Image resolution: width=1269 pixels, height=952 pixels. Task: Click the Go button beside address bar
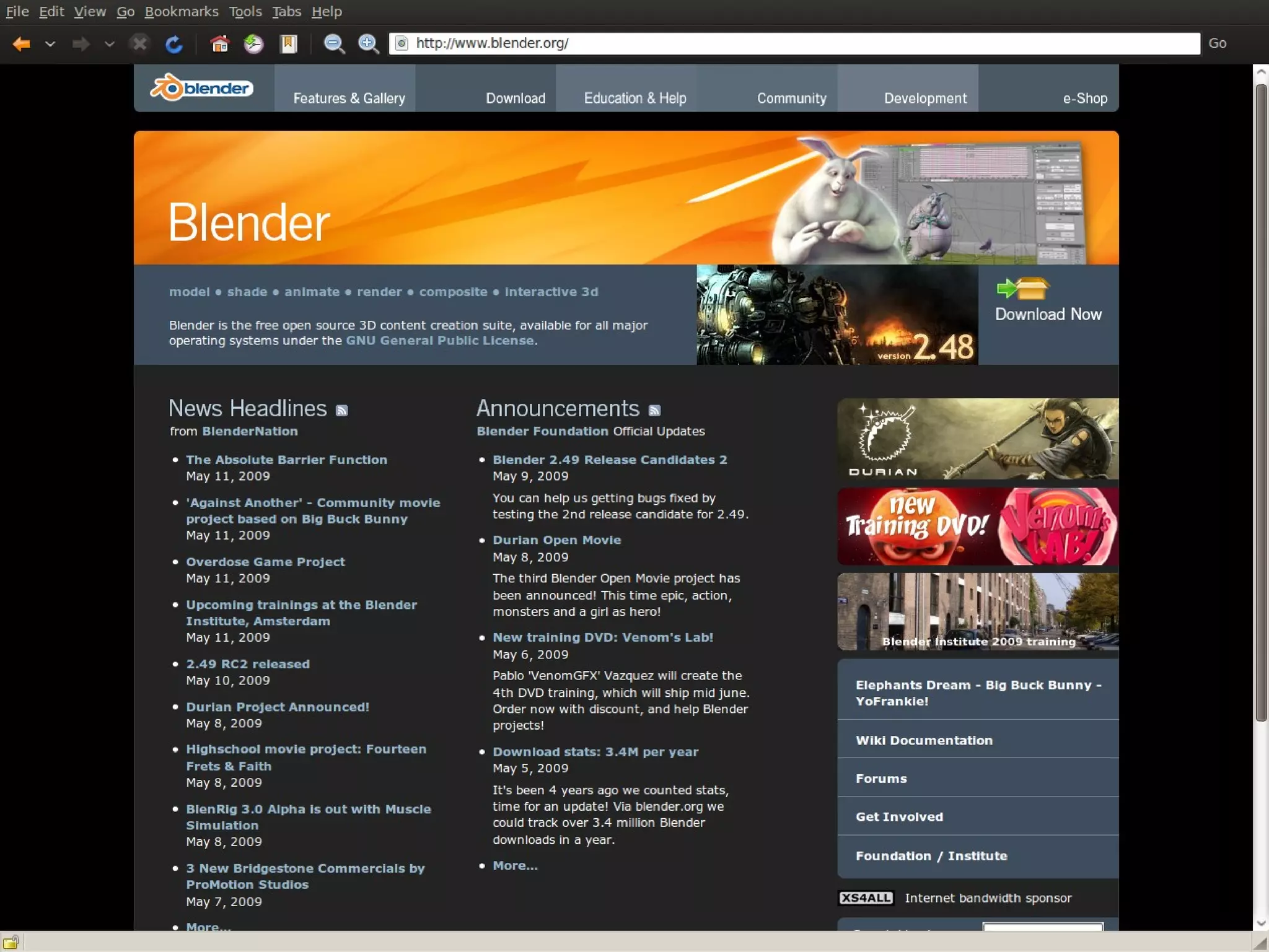click(x=1217, y=43)
